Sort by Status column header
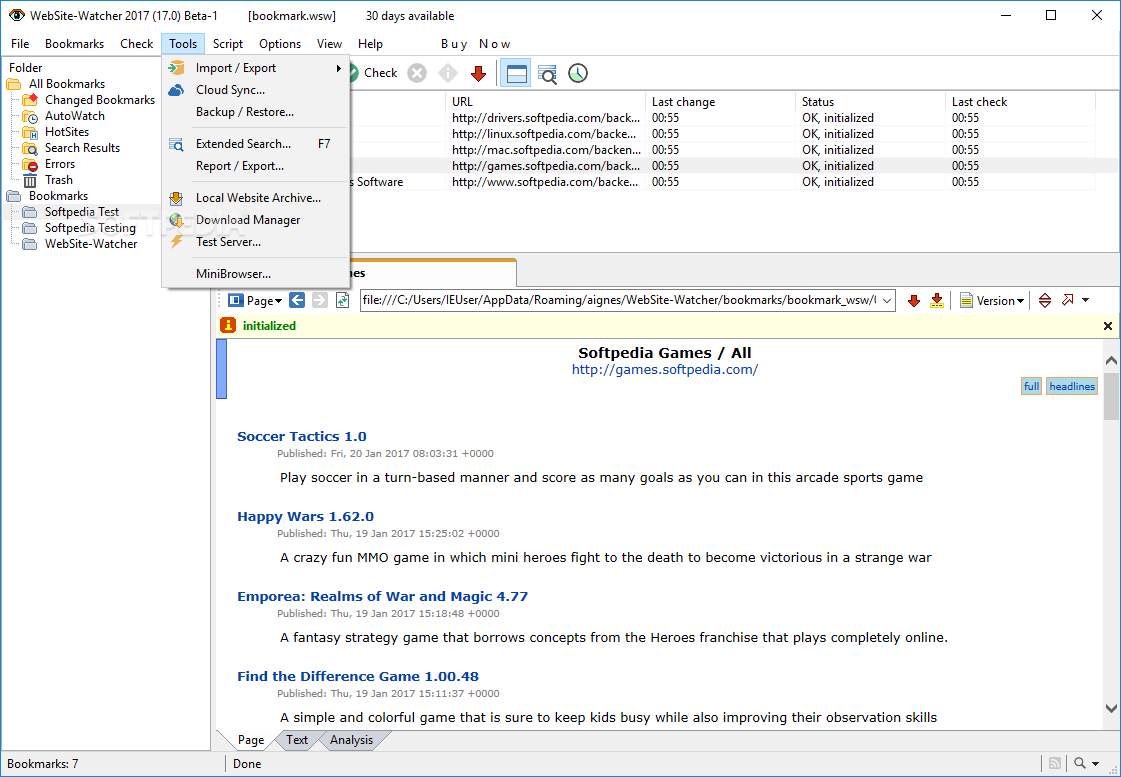 pos(870,102)
